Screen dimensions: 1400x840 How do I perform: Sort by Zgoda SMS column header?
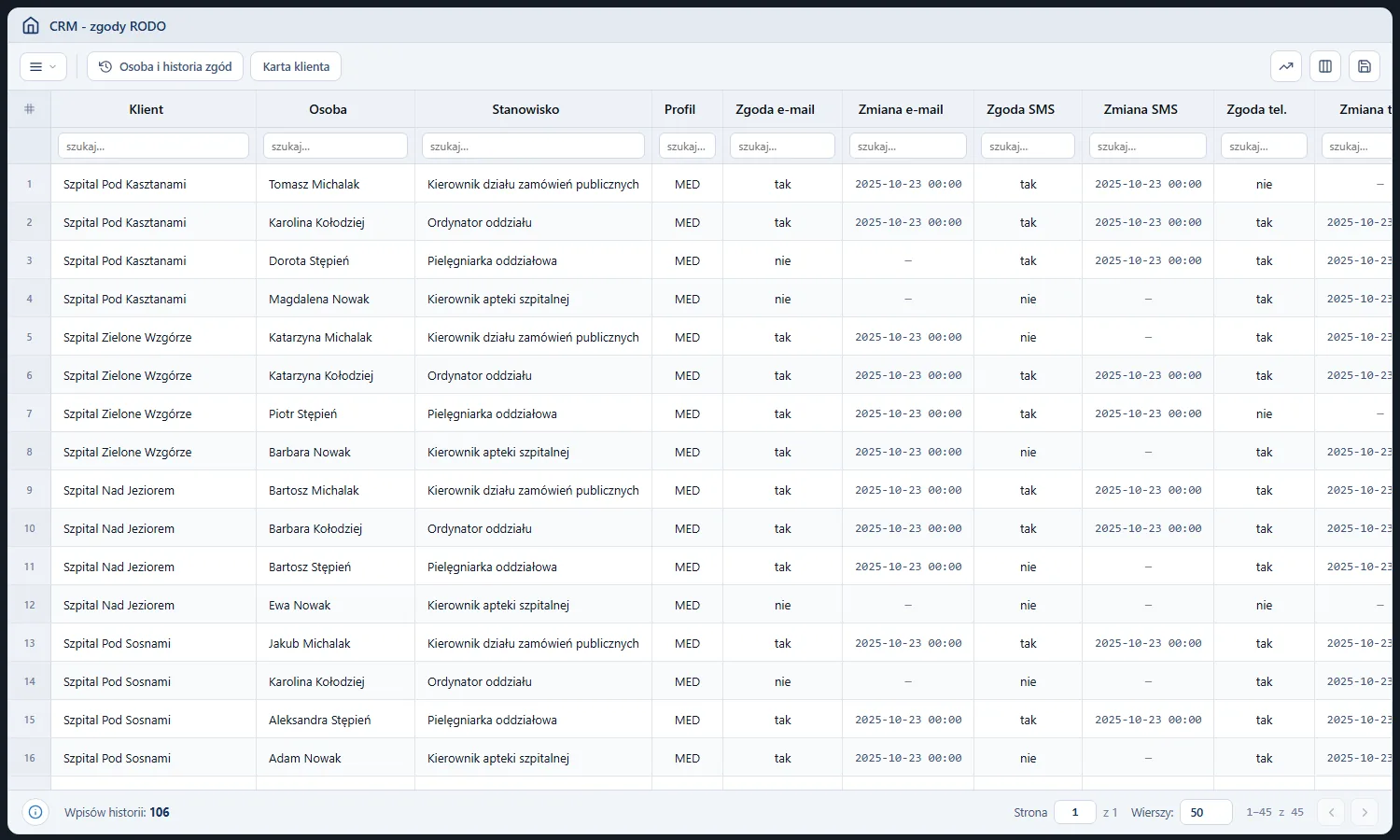tap(1020, 109)
